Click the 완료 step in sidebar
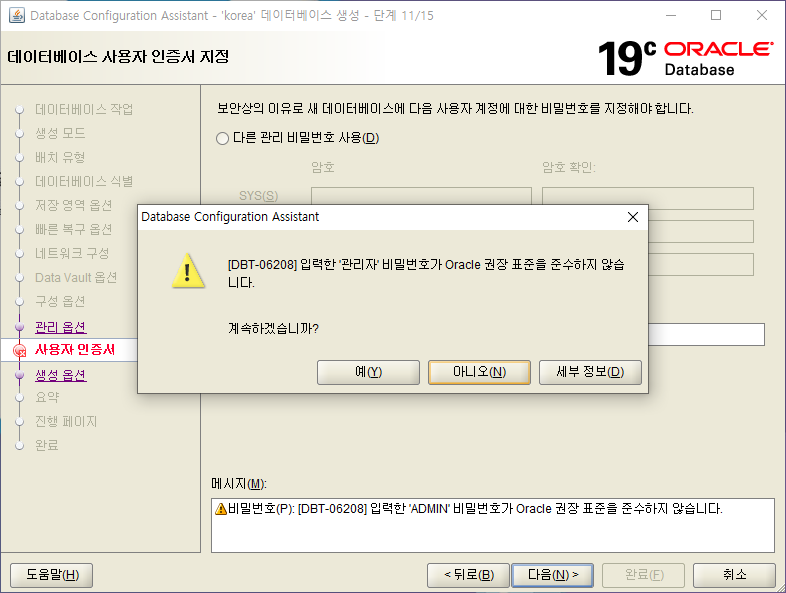This screenshot has height=593, width=786. click(47, 446)
